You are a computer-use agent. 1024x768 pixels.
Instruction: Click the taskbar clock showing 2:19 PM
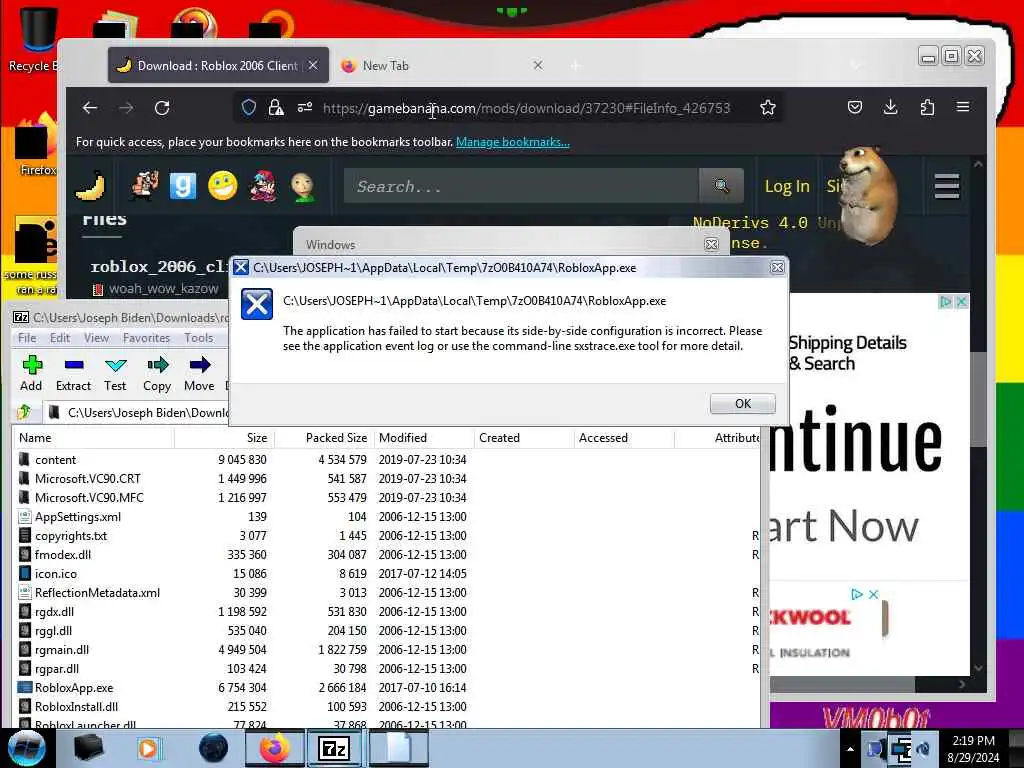[973, 749]
